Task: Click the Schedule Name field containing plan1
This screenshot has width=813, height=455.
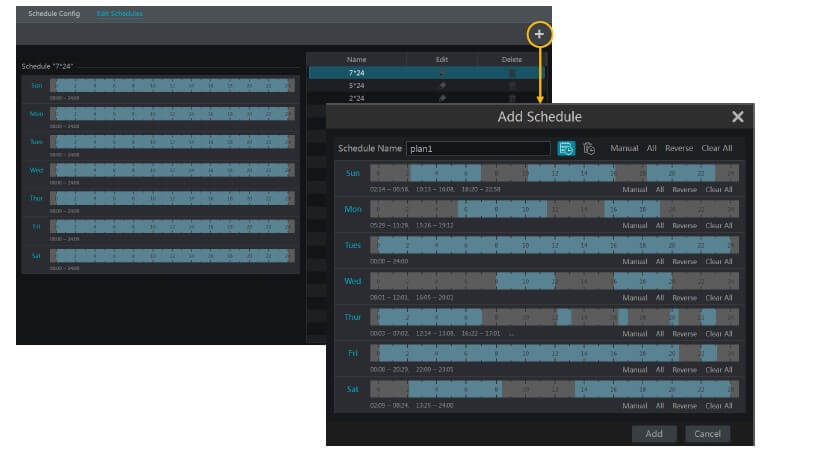Action: 478,149
